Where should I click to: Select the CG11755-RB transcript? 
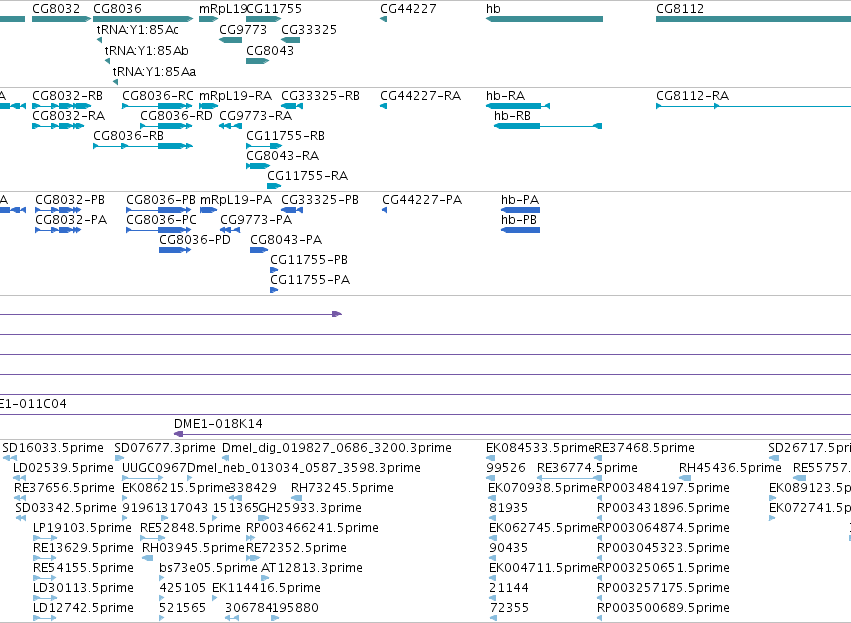[264, 146]
